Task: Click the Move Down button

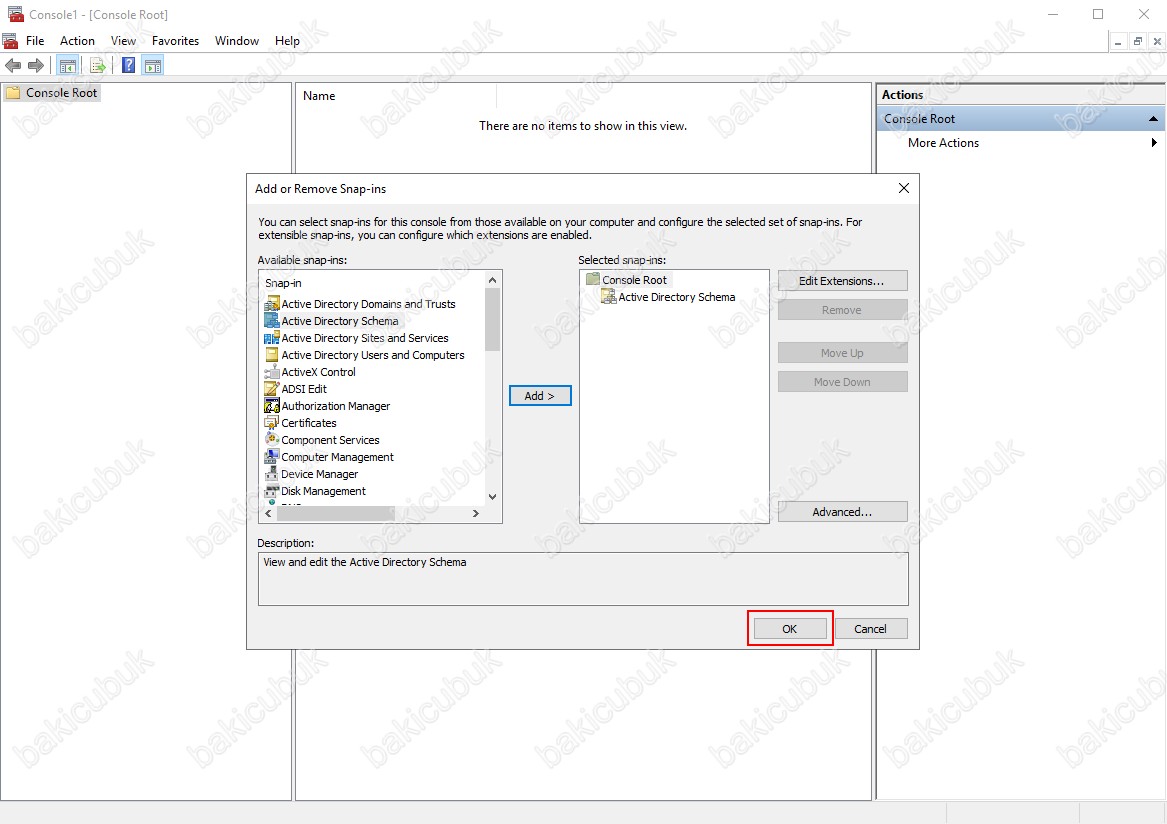Action: [843, 382]
